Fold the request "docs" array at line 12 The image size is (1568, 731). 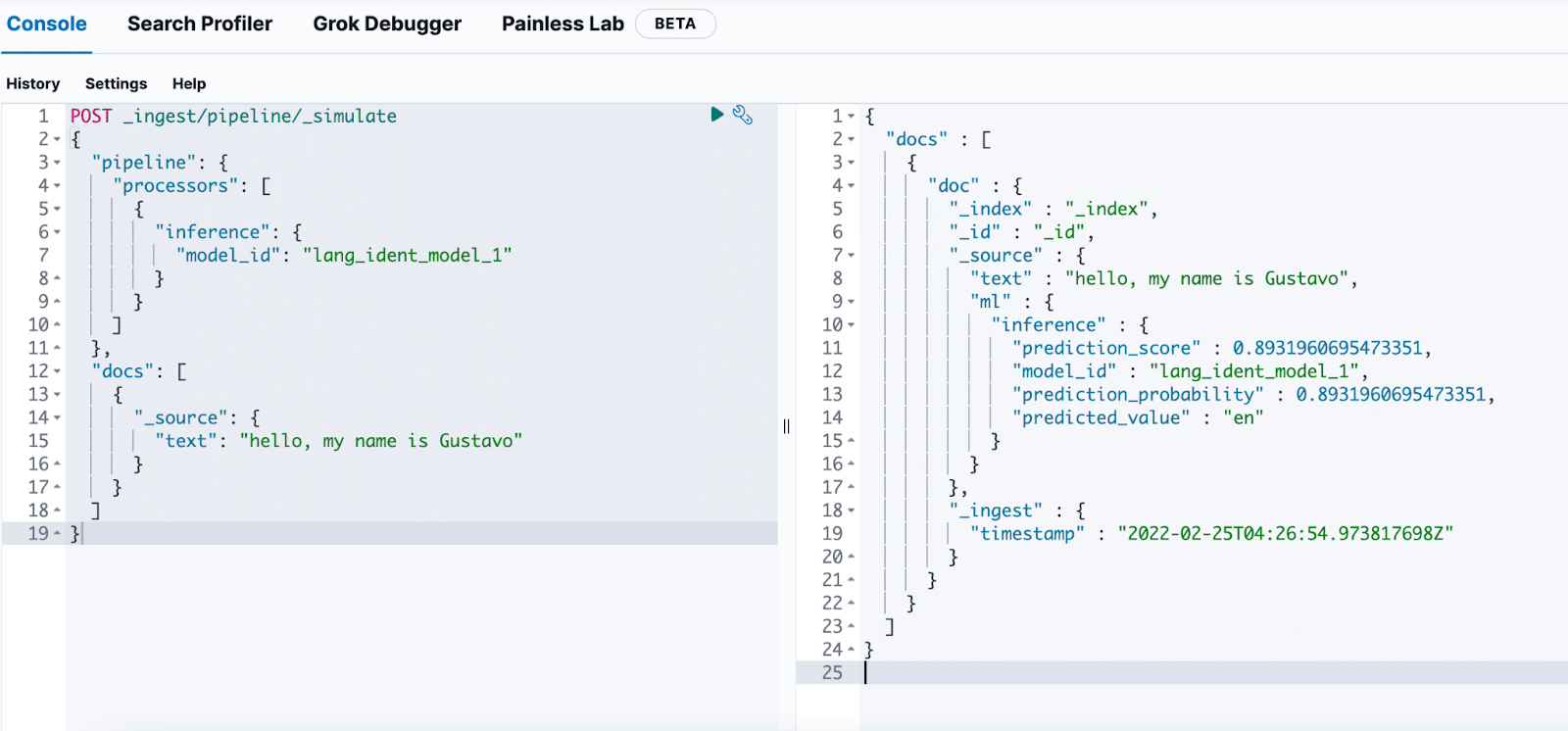tap(58, 371)
